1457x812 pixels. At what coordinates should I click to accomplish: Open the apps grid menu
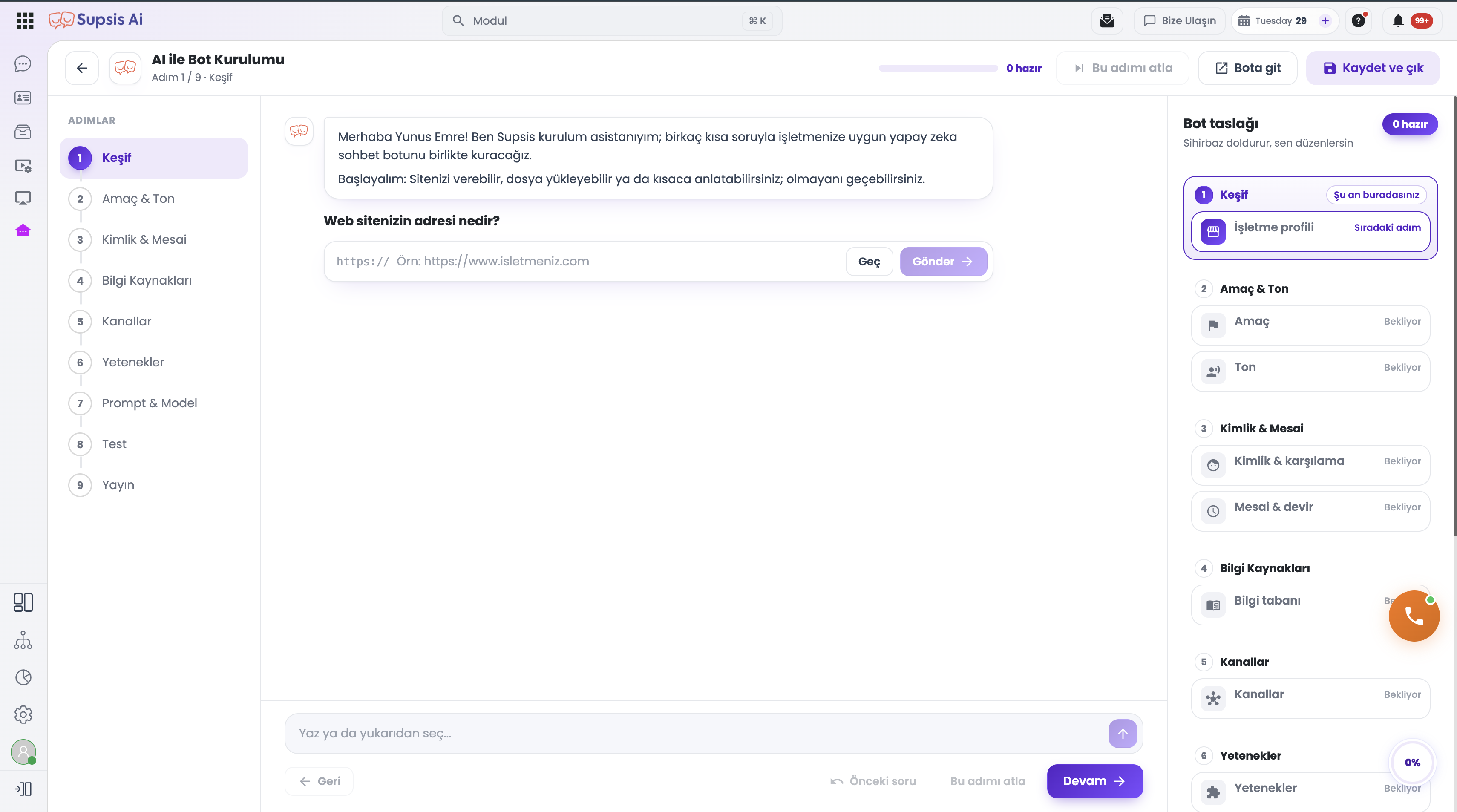(25, 21)
